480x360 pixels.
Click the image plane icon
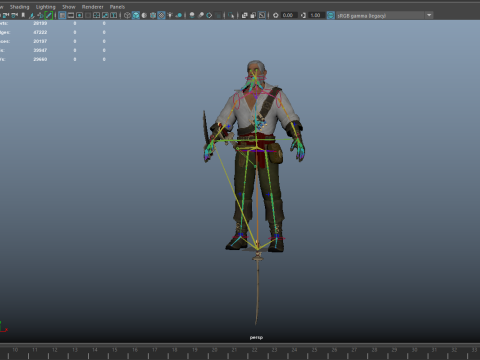click(32, 15)
